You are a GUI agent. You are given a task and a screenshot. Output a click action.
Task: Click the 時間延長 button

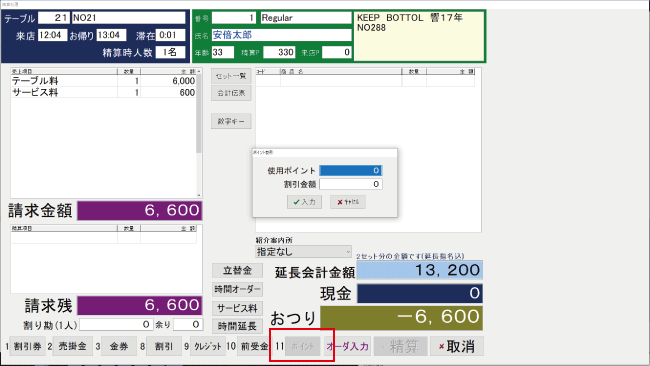click(x=238, y=326)
